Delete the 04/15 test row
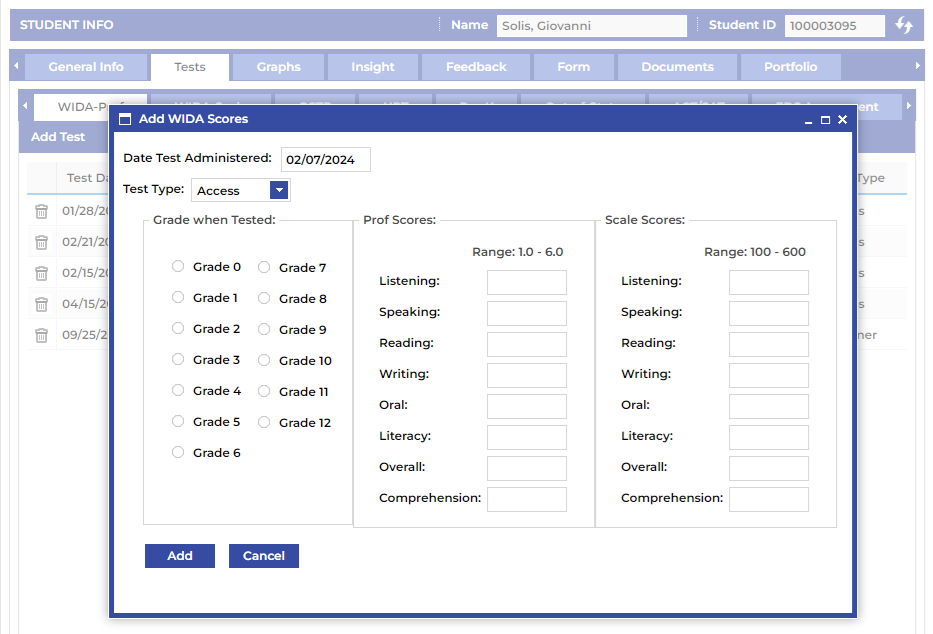The image size is (933, 634). (41, 304)
